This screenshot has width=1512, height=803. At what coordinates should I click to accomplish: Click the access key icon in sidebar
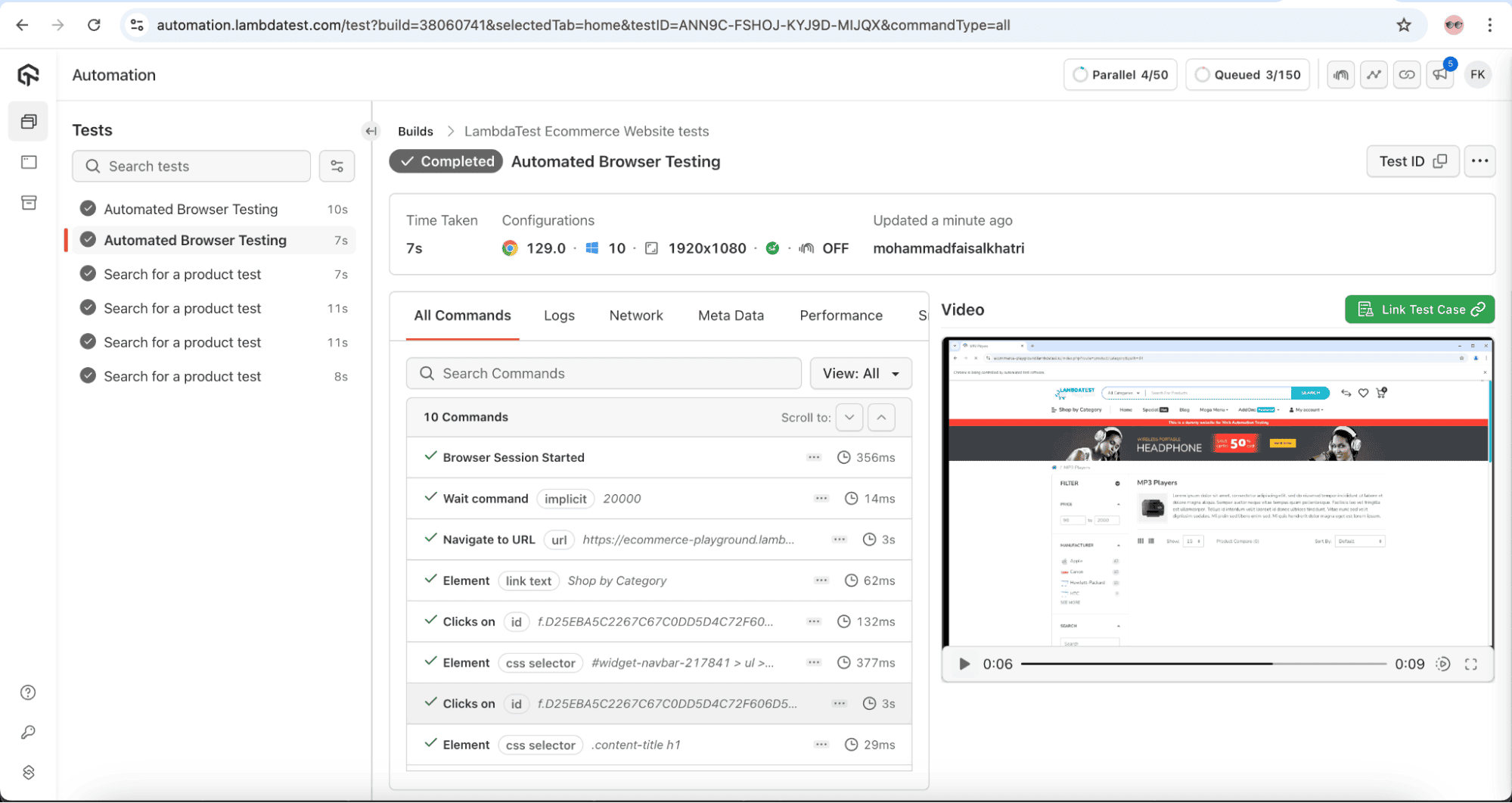tap(28, 733)
